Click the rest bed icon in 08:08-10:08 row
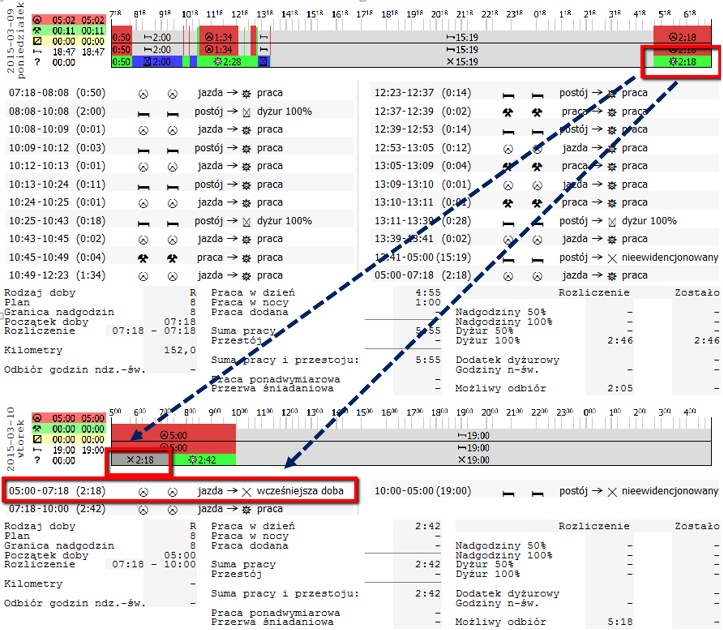The width and height of the screenshot is (723, 630). point(143,113)
